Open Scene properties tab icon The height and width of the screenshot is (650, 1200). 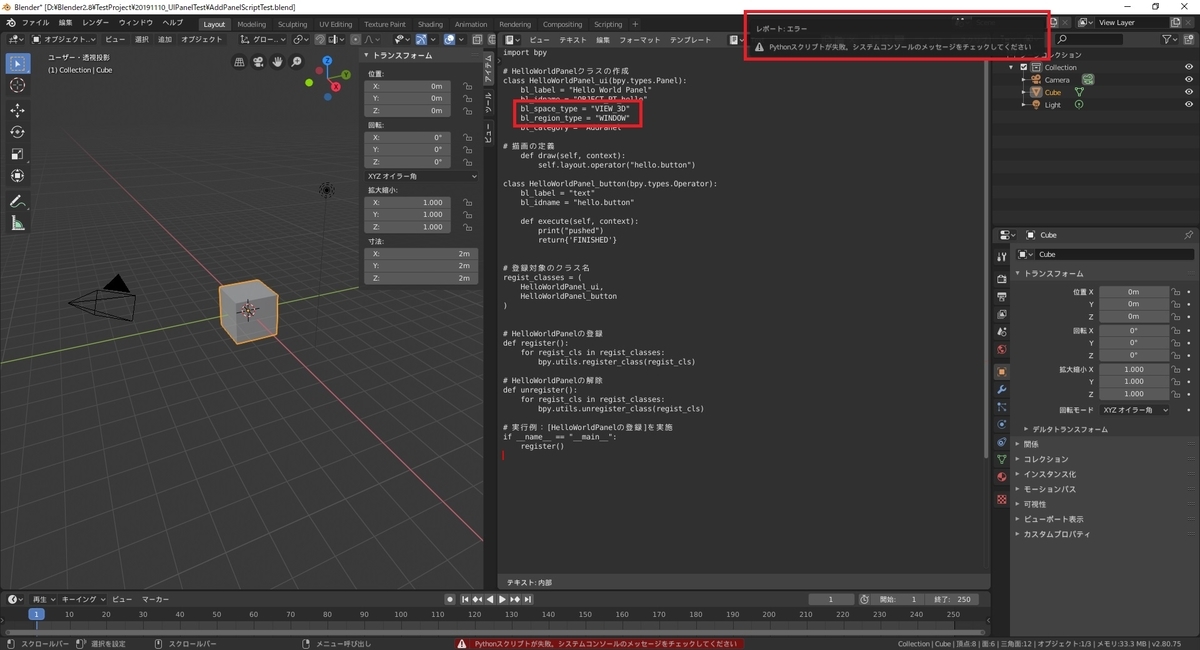[1002, 333]
